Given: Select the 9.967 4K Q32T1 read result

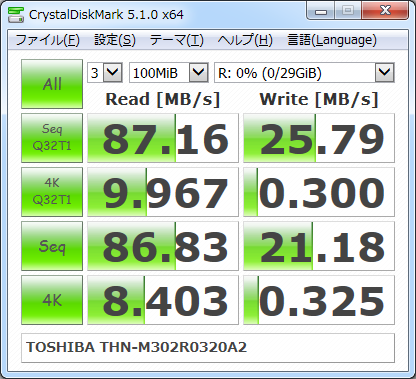Looking at the screenshot, I should point(163,192).
